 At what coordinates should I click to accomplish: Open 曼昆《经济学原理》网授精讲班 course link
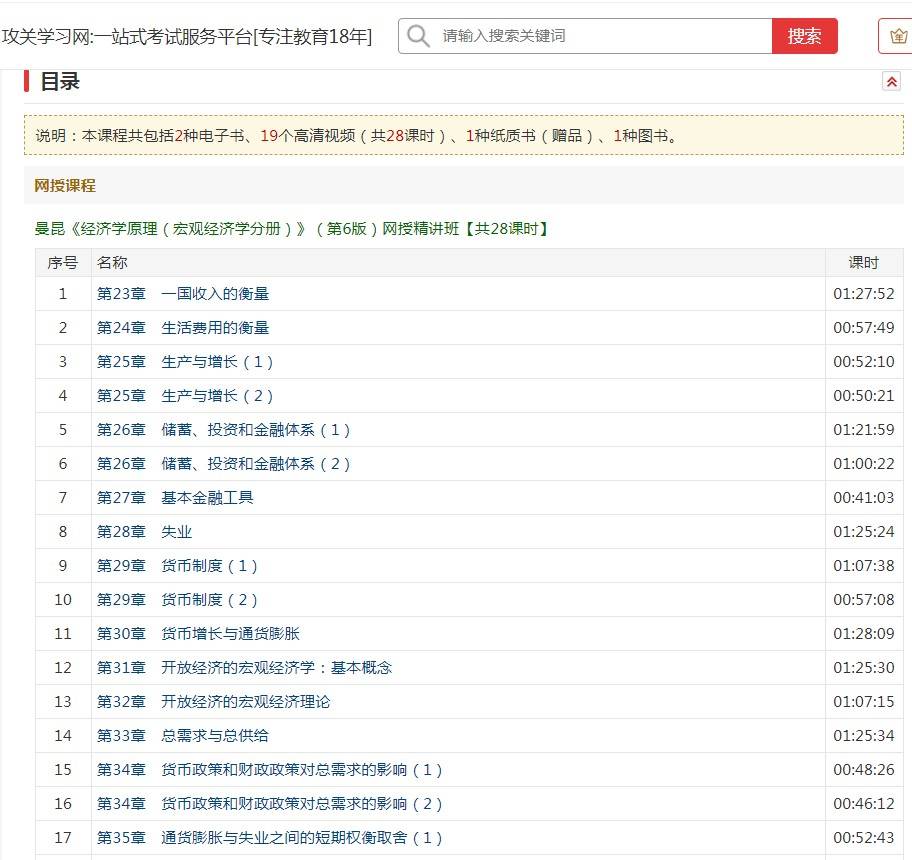(292, 229)
